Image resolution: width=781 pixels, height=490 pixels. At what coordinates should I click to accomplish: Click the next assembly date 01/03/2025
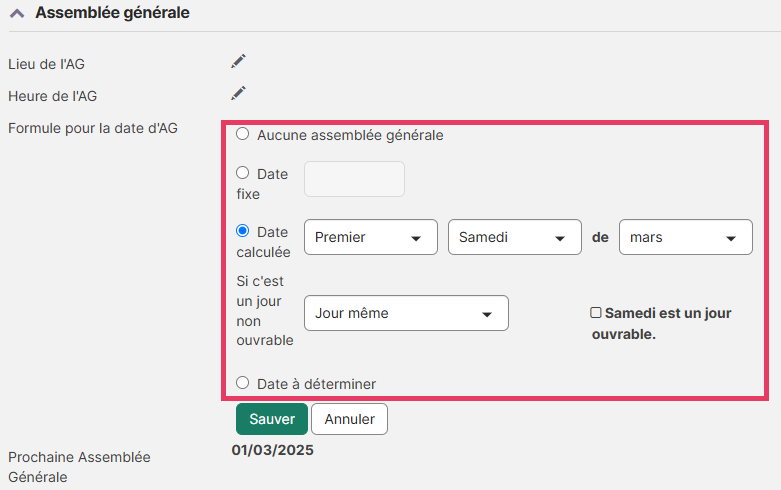tap(273, 450)
